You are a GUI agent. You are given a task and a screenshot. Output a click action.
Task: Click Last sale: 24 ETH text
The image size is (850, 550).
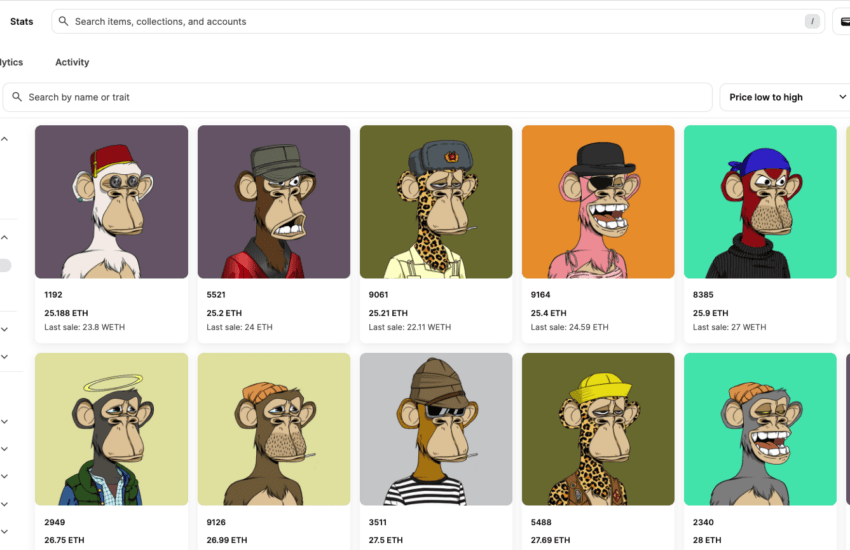tap(240, 327)
